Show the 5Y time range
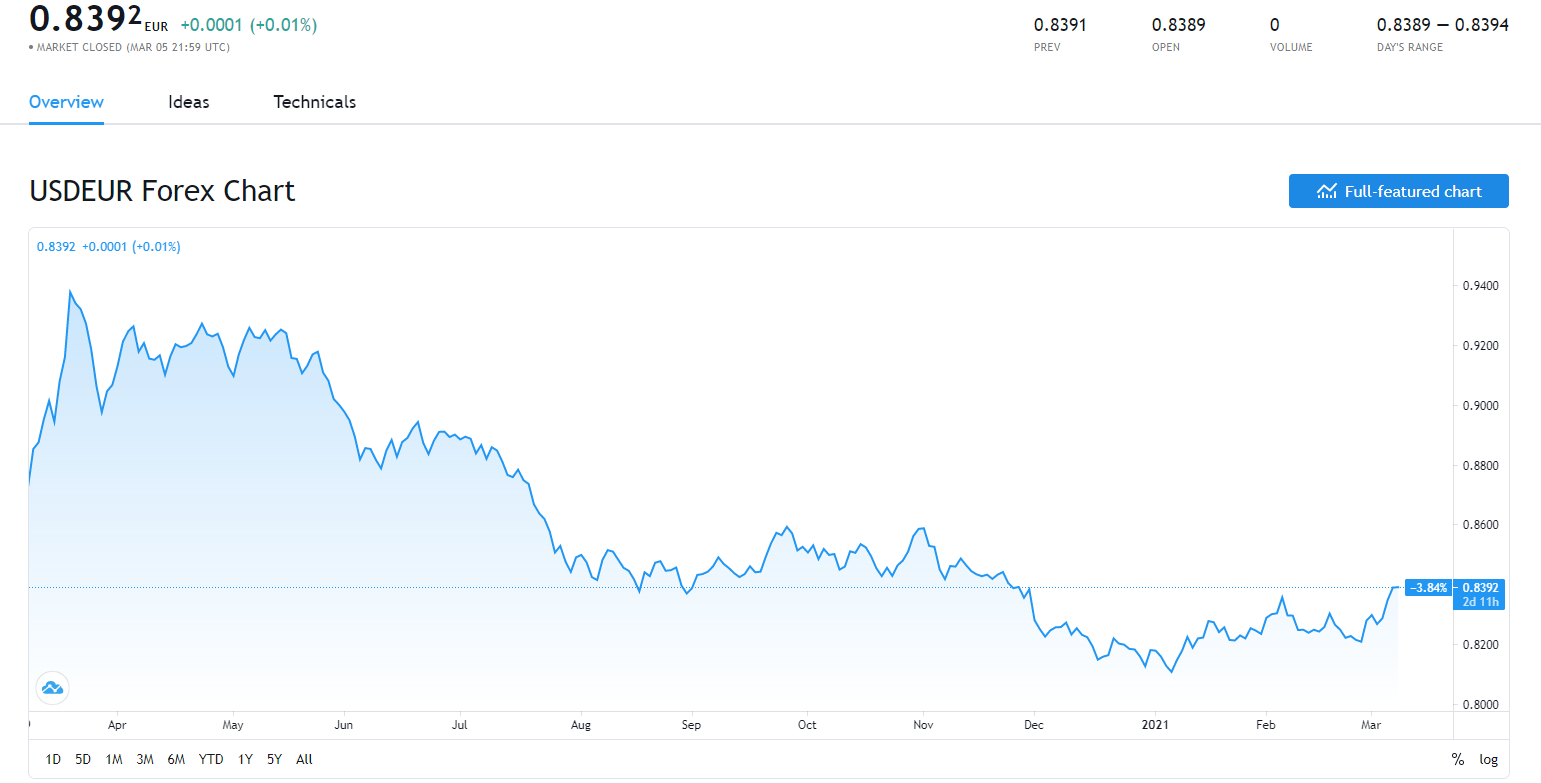 pyautogui.click(x=274, y=759)
